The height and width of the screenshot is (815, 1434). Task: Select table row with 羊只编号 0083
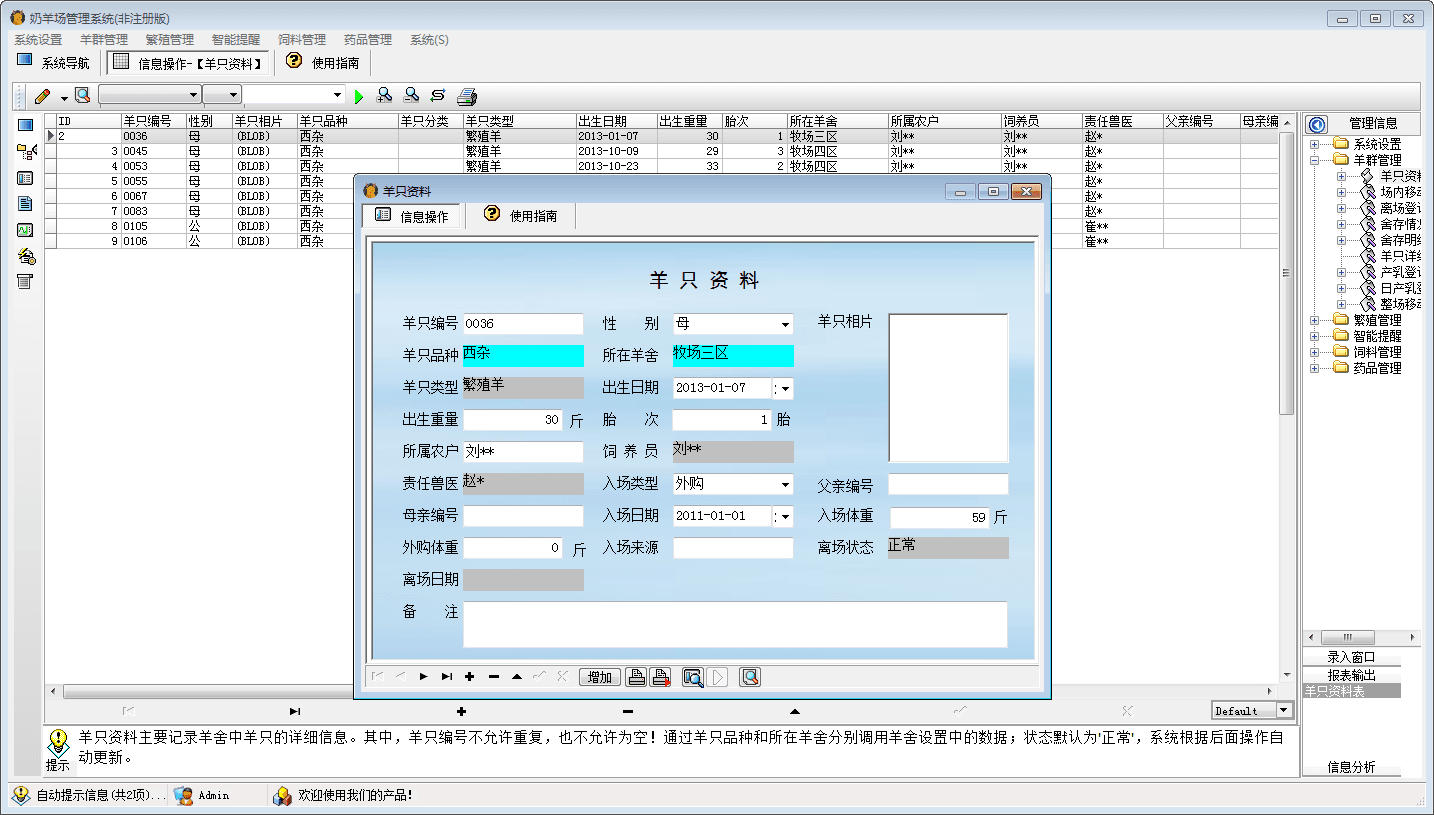(x=662, y=211)
